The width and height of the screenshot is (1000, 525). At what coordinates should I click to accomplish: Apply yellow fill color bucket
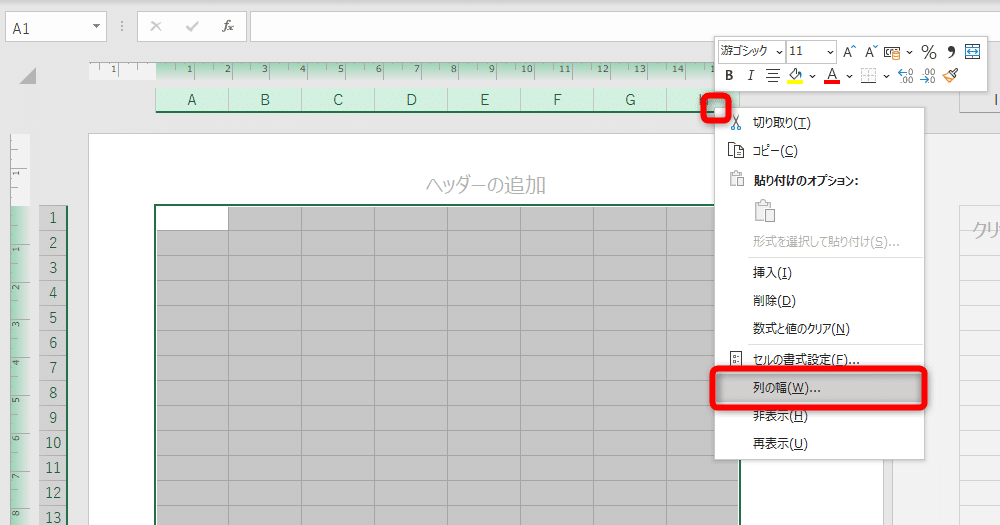795,76
